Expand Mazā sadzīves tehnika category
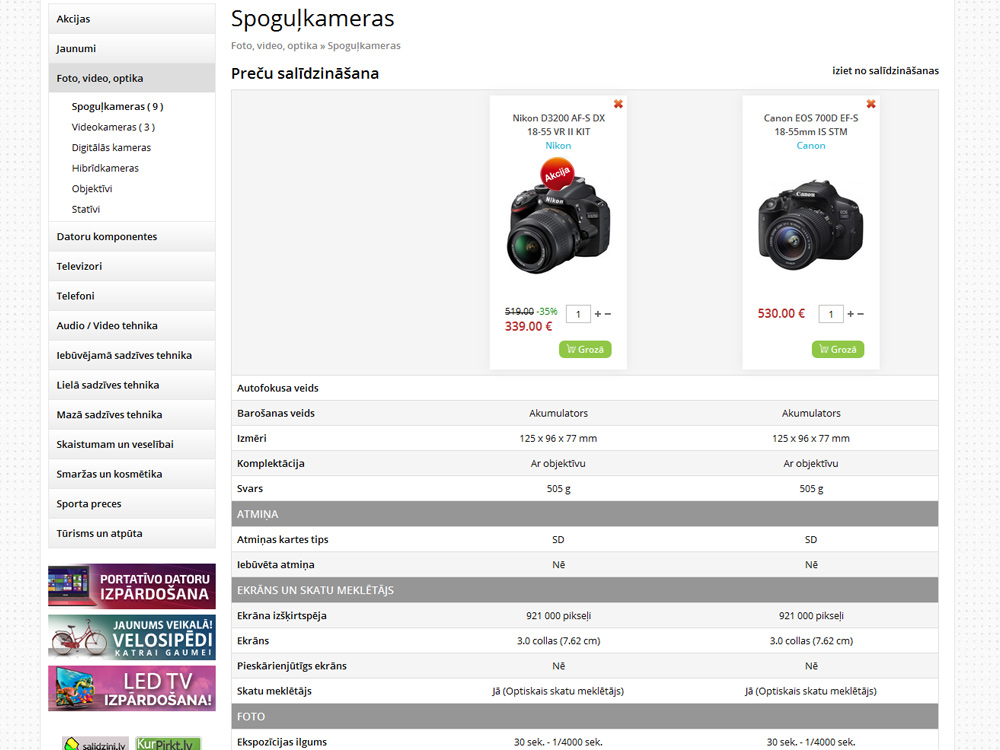The width and height of the screenshot is (1000, 750). (x=131, y=415)
